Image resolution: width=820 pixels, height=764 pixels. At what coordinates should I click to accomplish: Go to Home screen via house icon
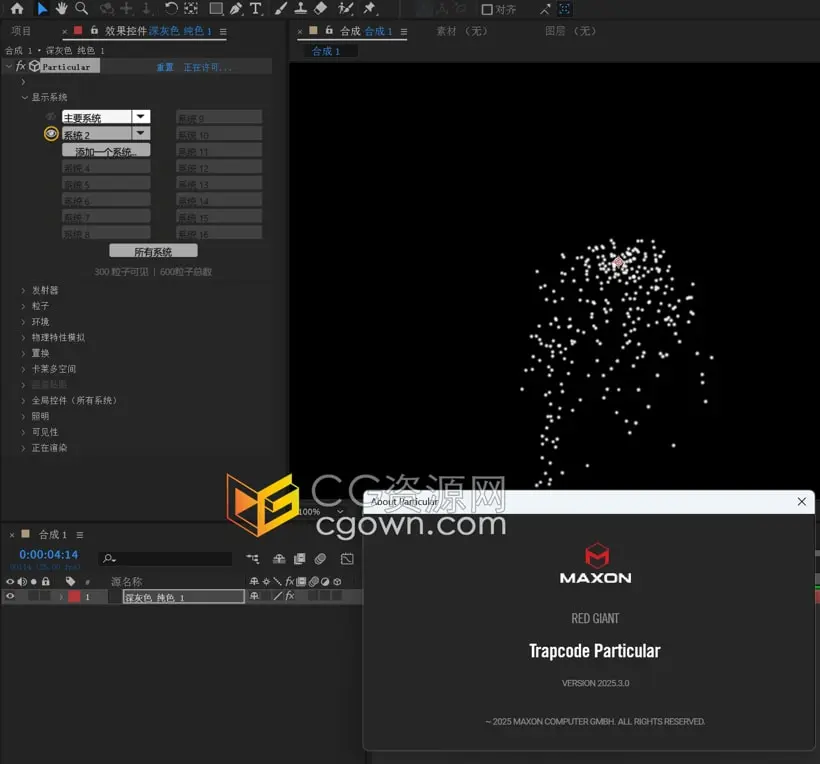[17, 8]
